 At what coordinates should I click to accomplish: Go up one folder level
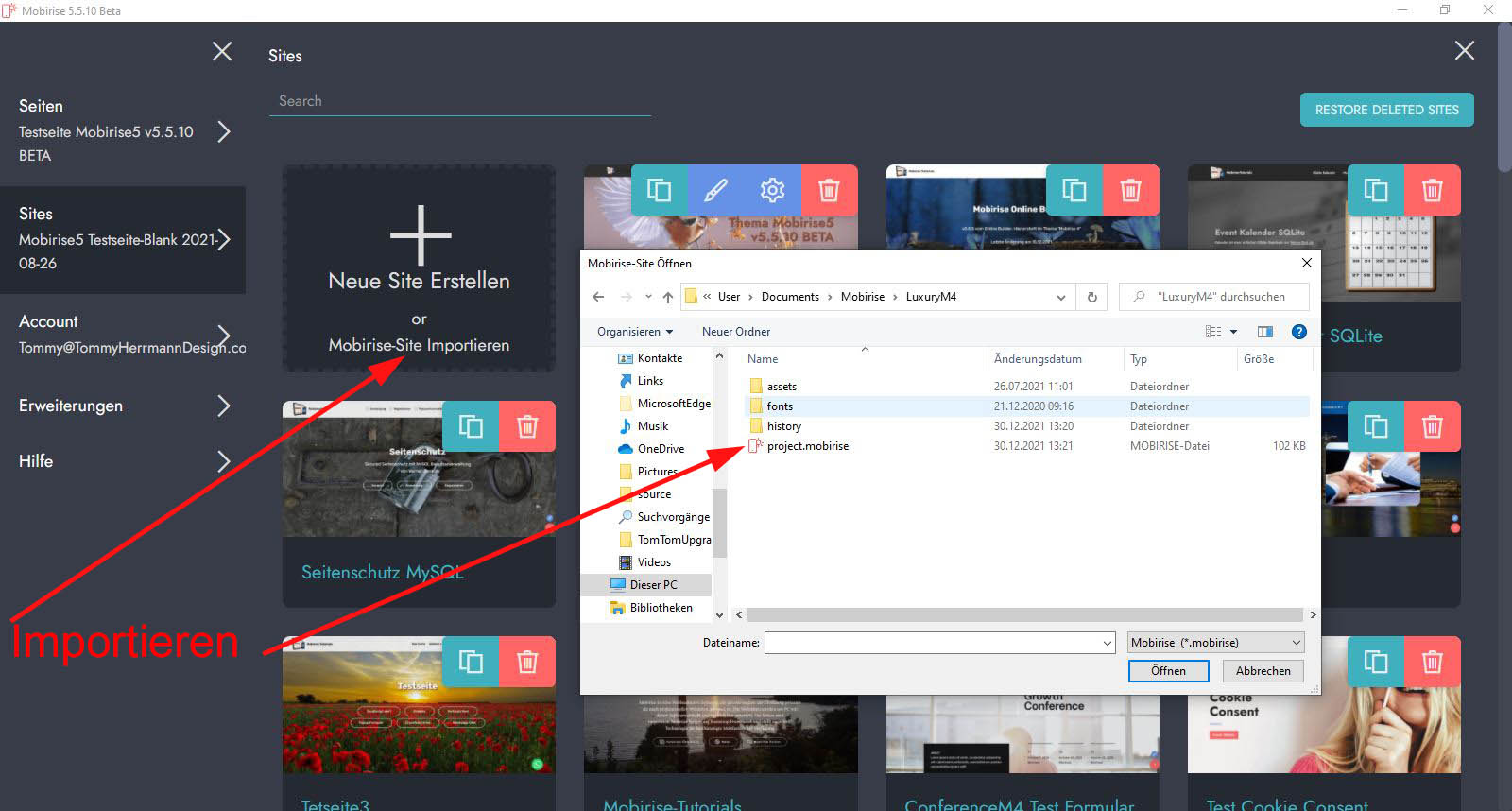click(x=668, y=297)
